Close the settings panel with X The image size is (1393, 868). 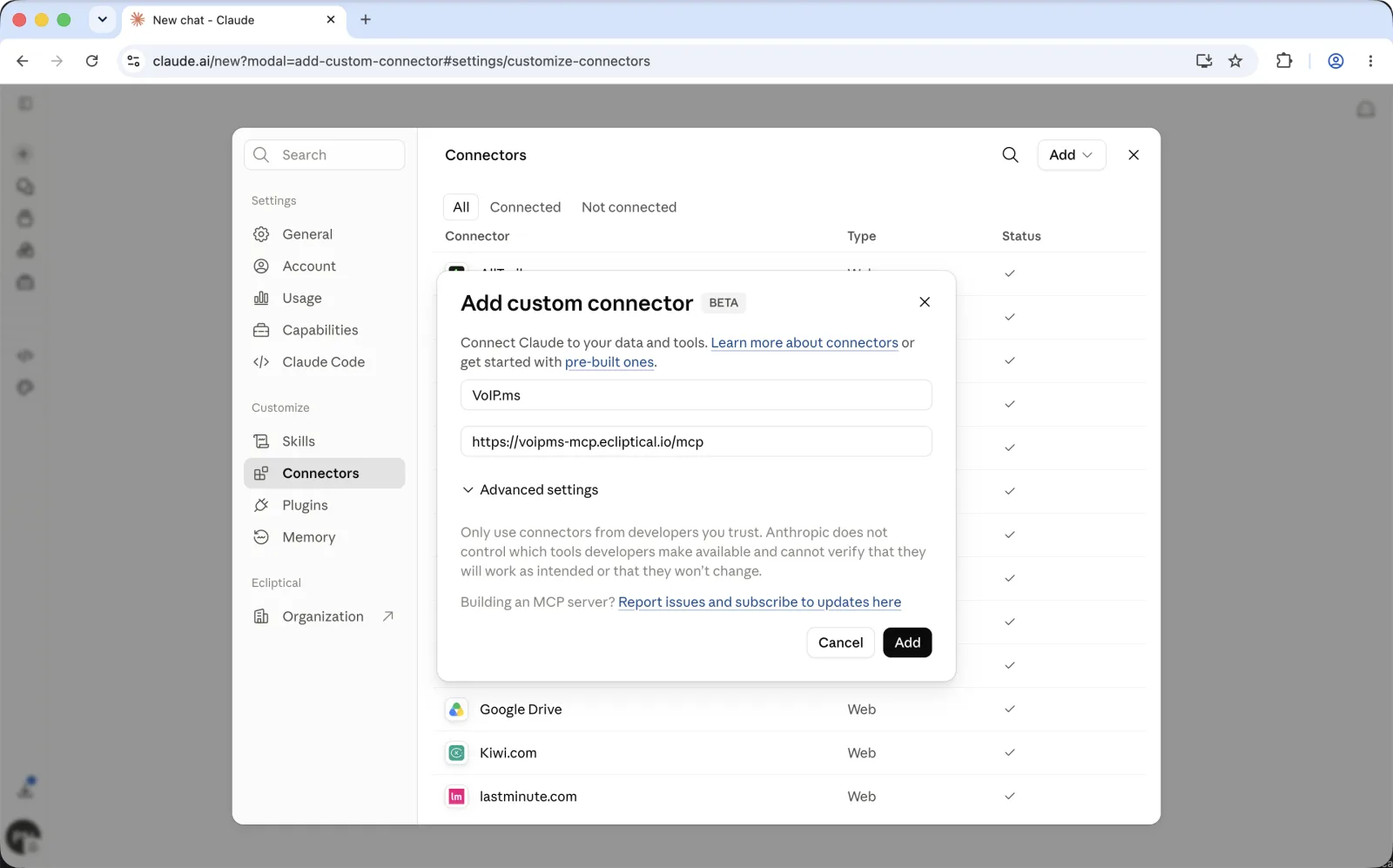1134,155
